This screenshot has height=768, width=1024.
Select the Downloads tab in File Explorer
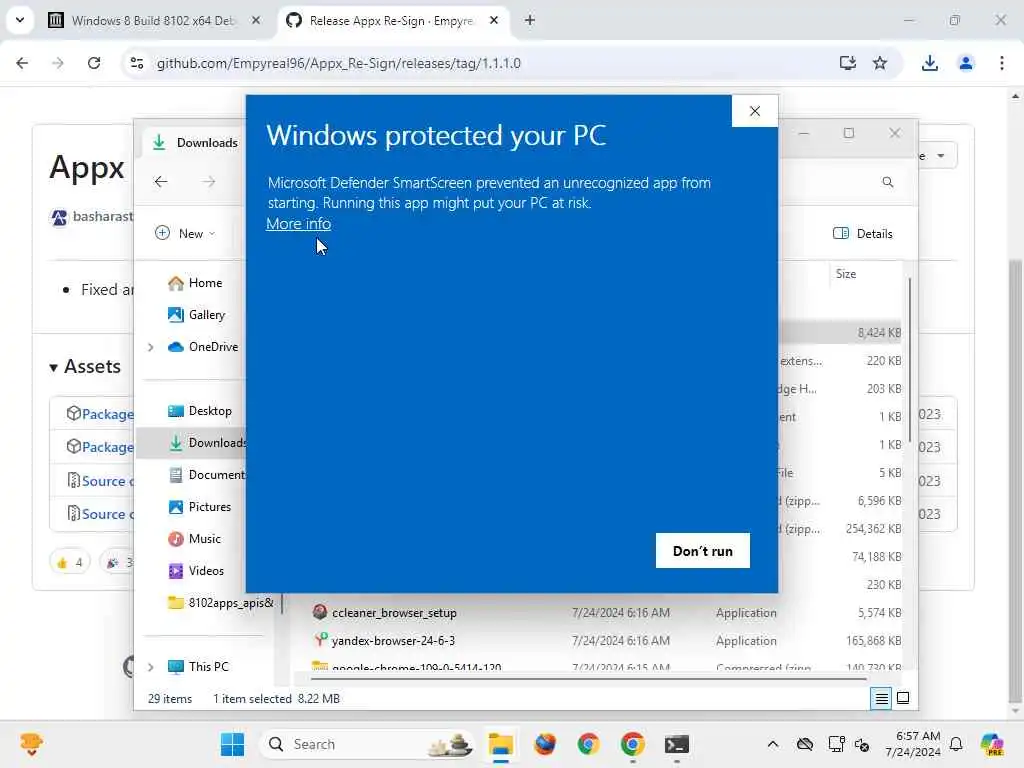point(195,142)
